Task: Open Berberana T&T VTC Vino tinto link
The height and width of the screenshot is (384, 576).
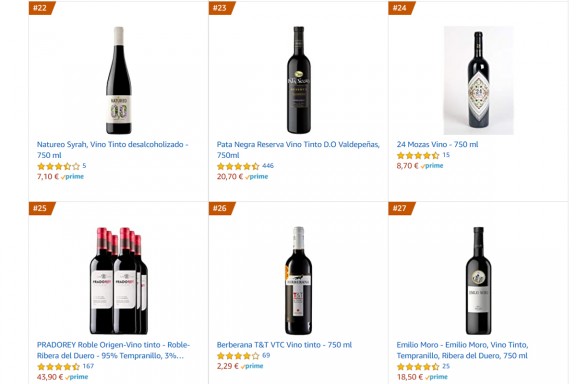Action: click(284, 345)
